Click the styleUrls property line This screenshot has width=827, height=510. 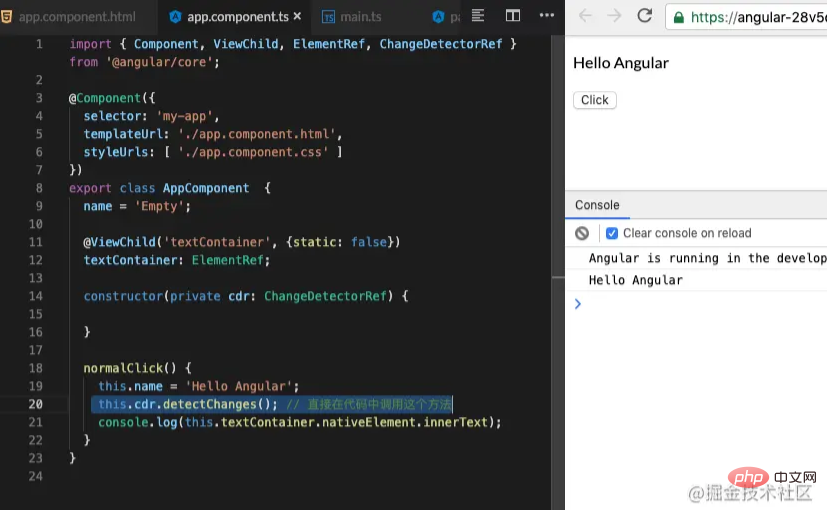213,152
